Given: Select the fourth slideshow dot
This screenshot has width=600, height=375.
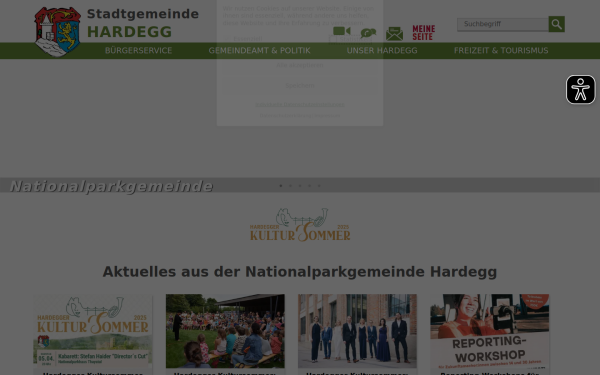Looking at the screenshot, I should click(x=310, y=186).
